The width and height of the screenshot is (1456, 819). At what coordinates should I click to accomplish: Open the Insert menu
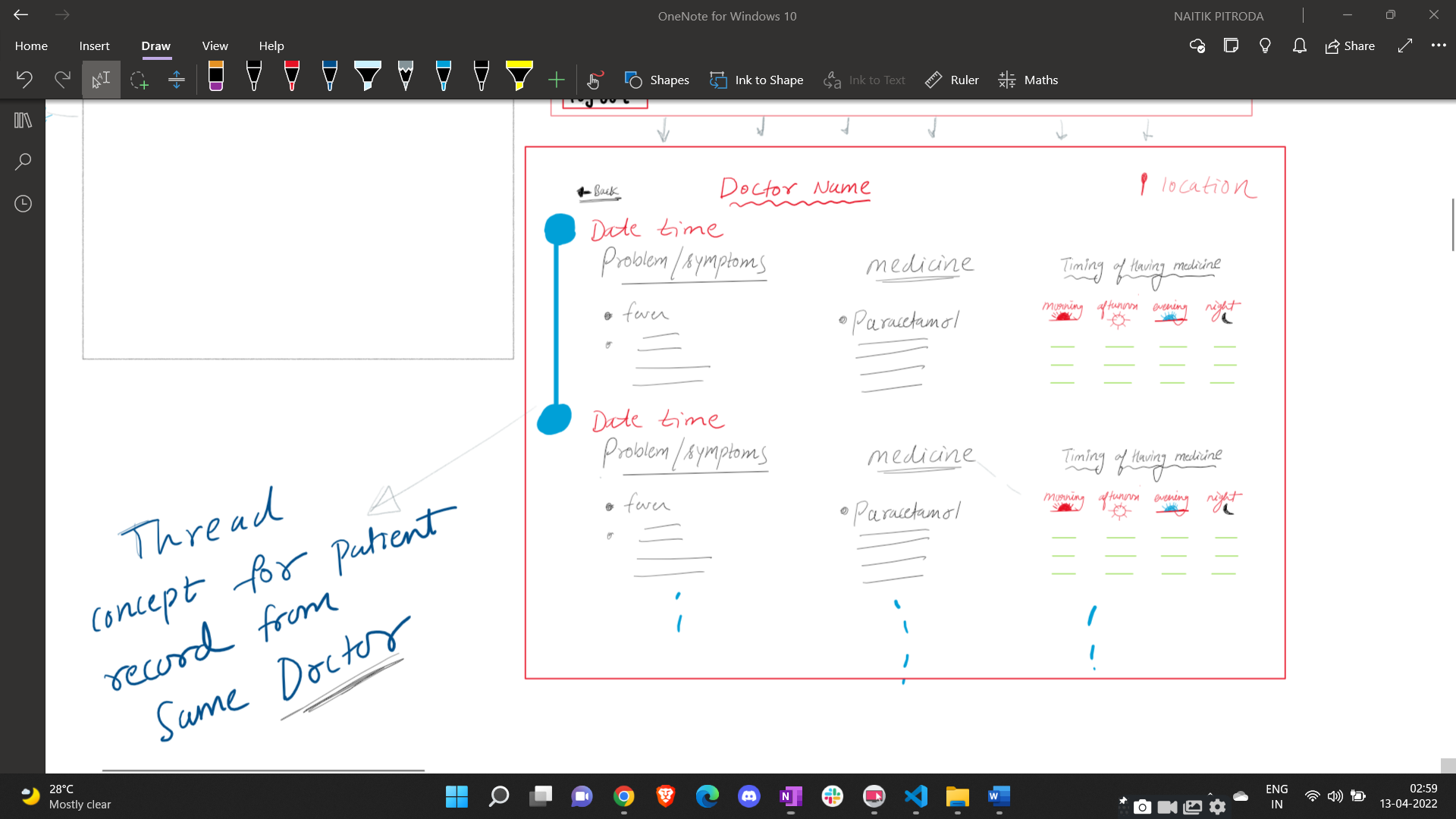[94, 46]
